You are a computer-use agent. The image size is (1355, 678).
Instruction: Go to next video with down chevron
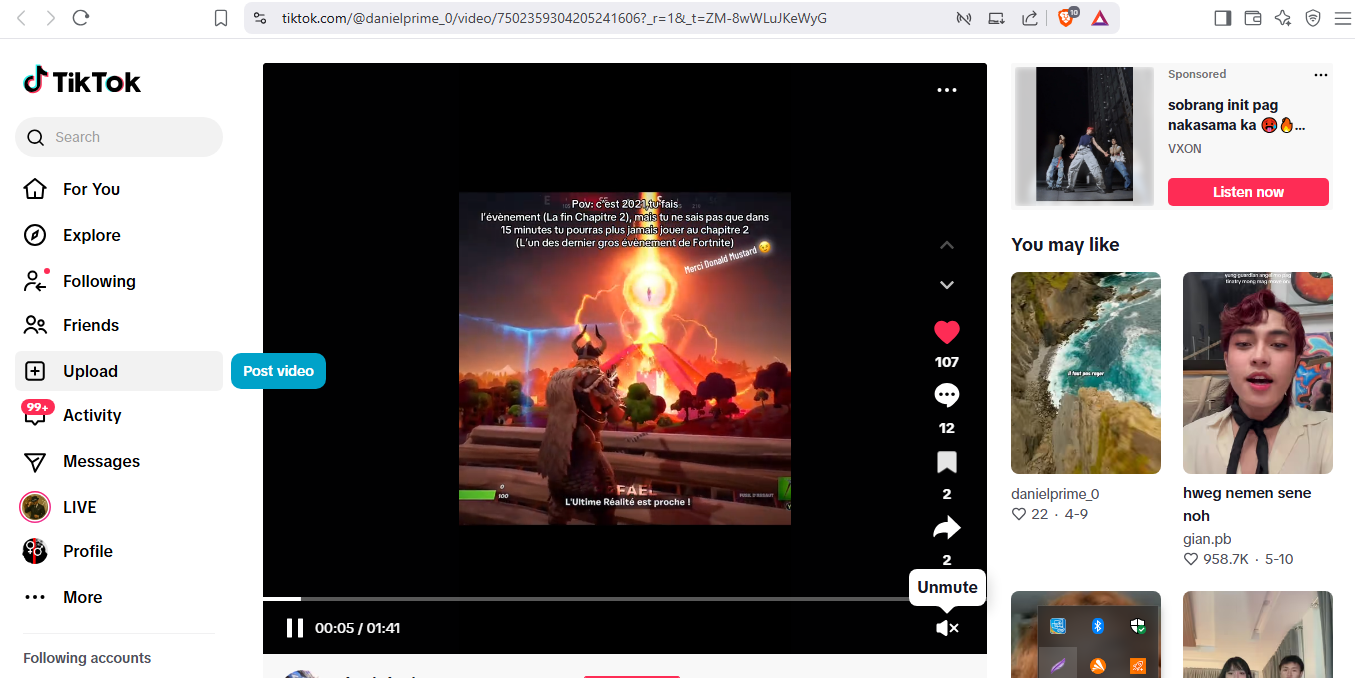point(947,285)
